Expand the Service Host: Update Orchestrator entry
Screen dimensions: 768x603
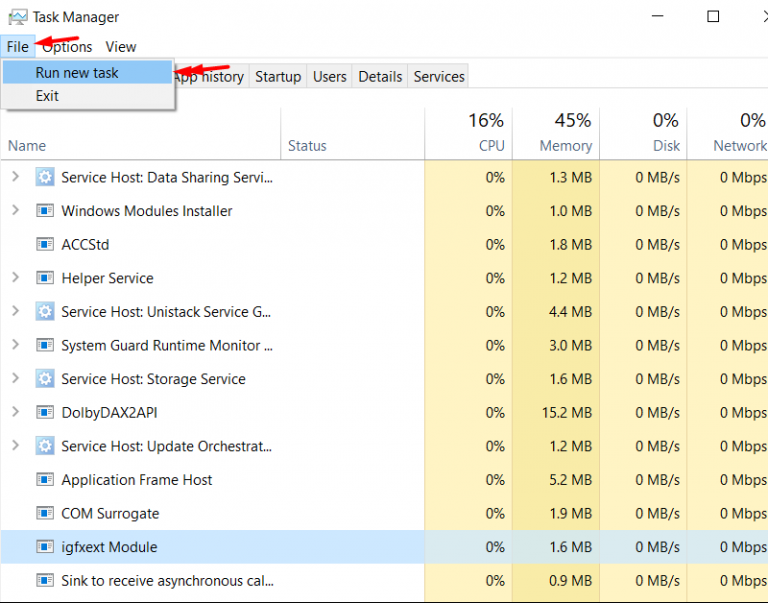pyautogui.click(x=16, y=446)
